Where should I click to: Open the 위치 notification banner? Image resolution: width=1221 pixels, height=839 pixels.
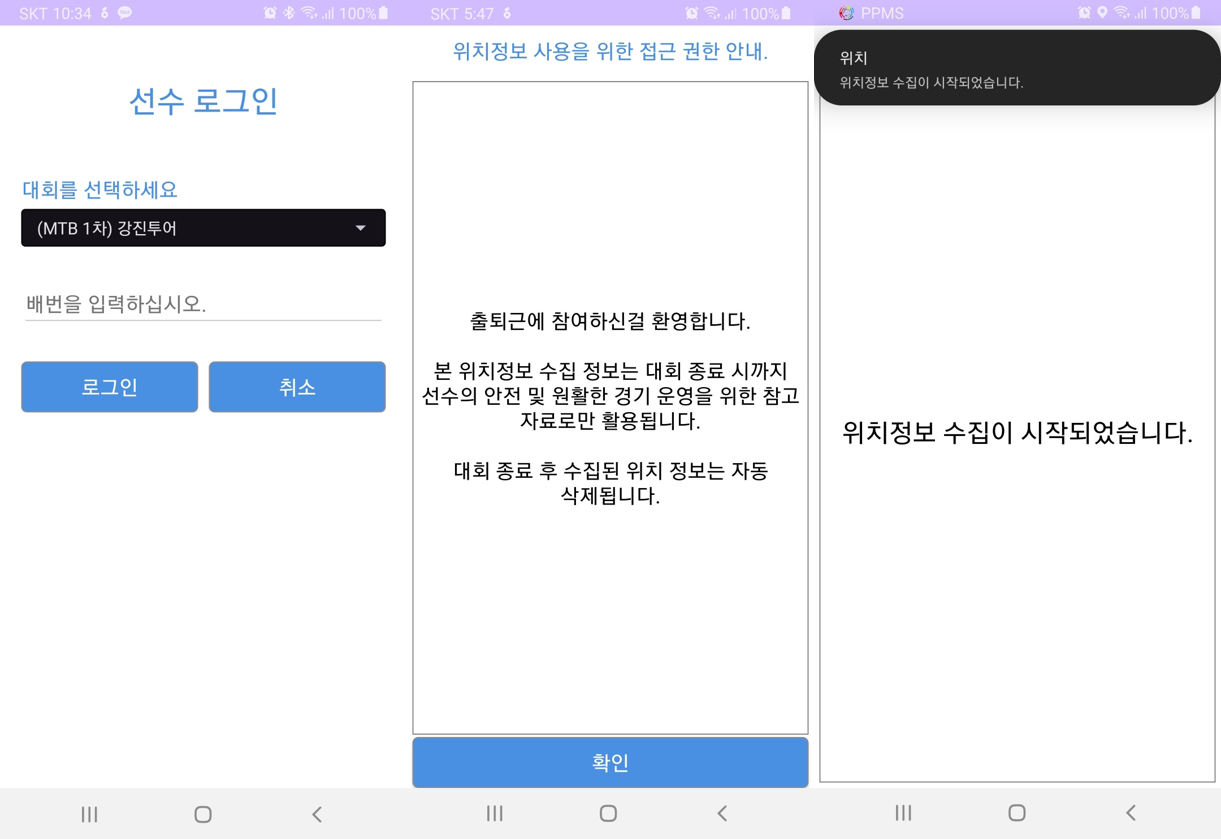[x=1017, y=68]
